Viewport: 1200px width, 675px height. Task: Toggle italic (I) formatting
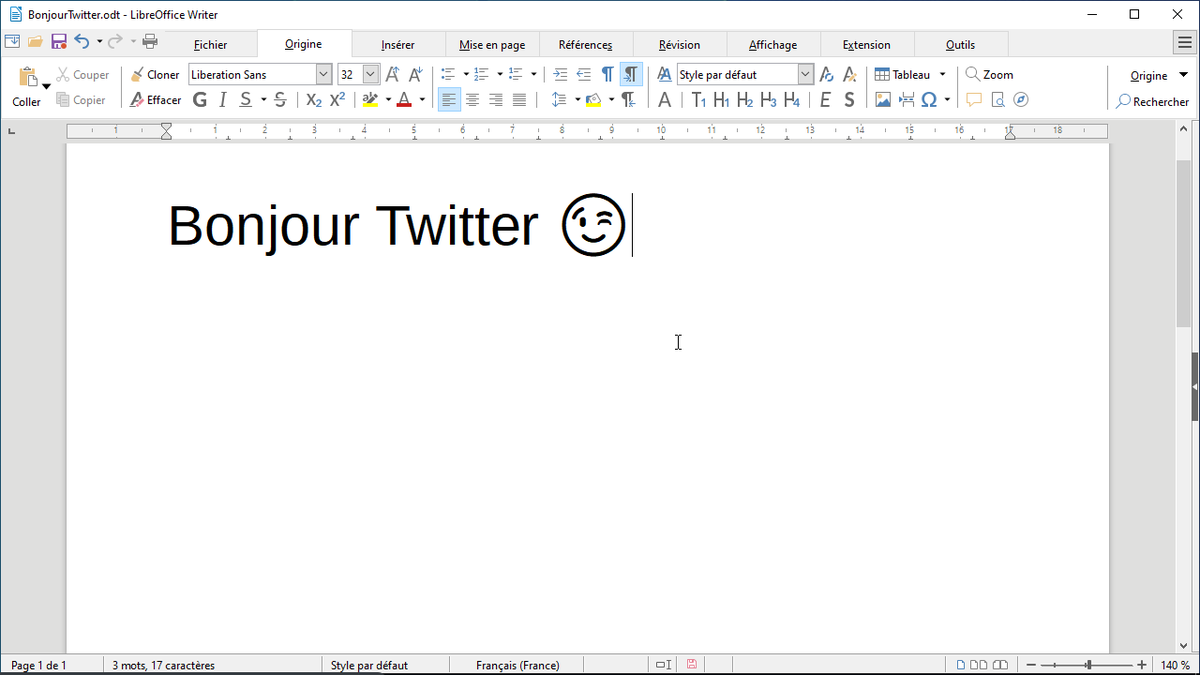point(222,100)
